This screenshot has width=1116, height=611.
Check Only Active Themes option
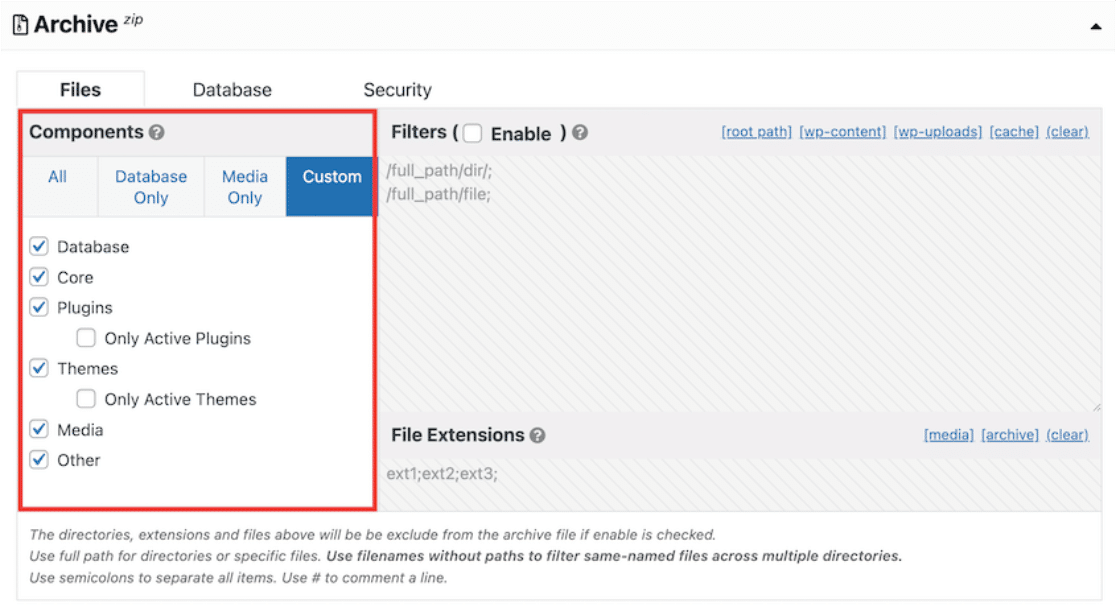[86, 399]
